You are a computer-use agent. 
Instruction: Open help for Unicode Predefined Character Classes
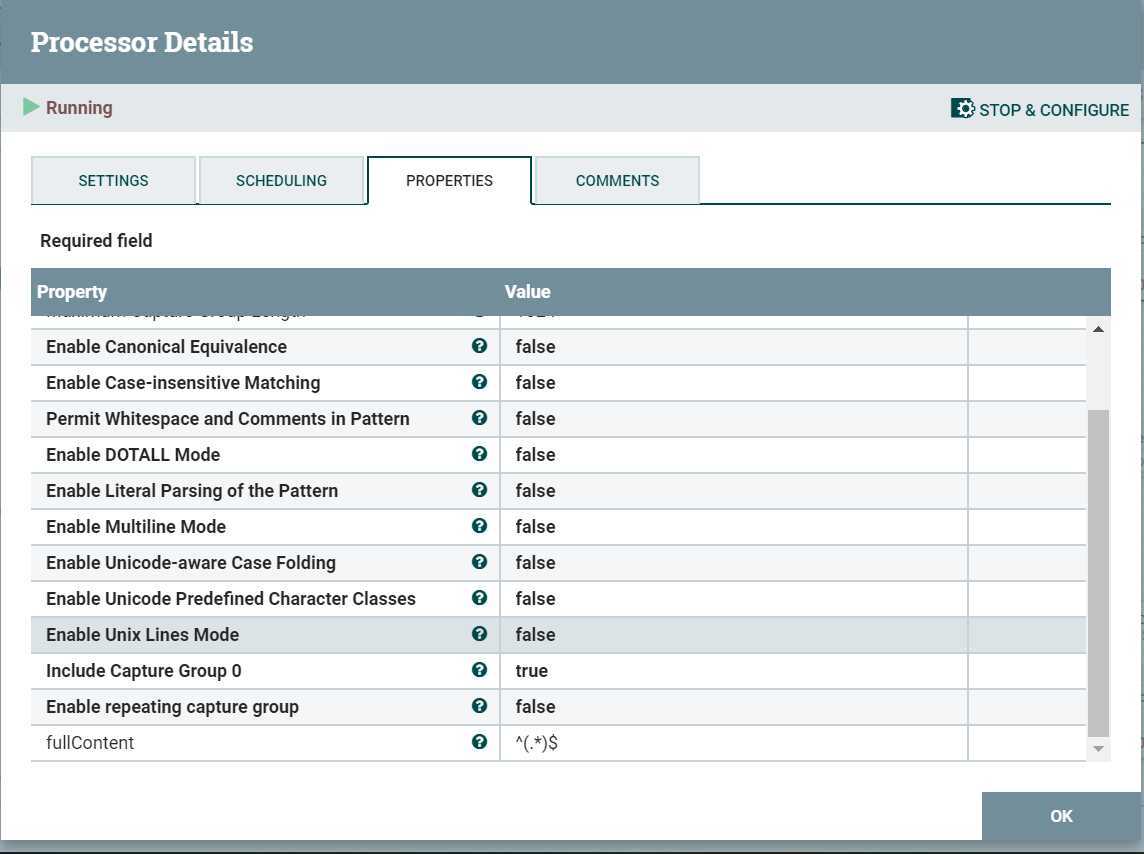coord(479,597)
